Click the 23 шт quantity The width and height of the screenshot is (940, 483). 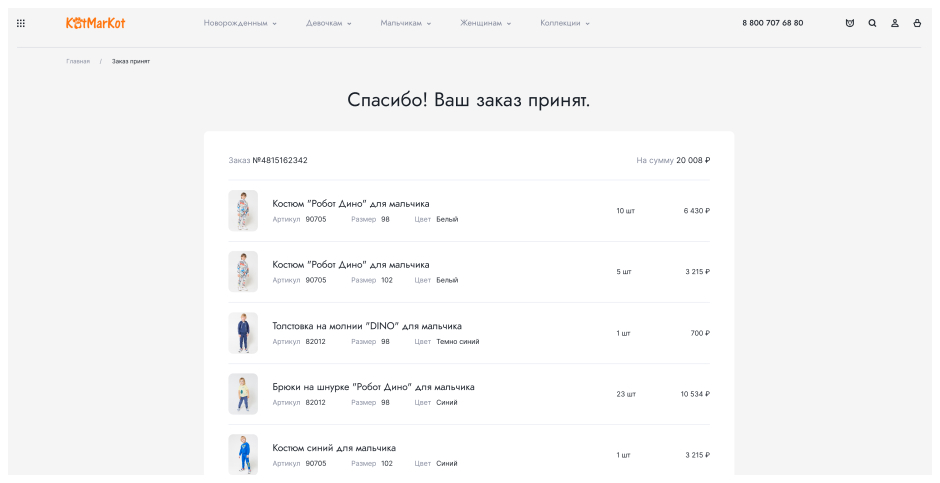tap(626, 394)
